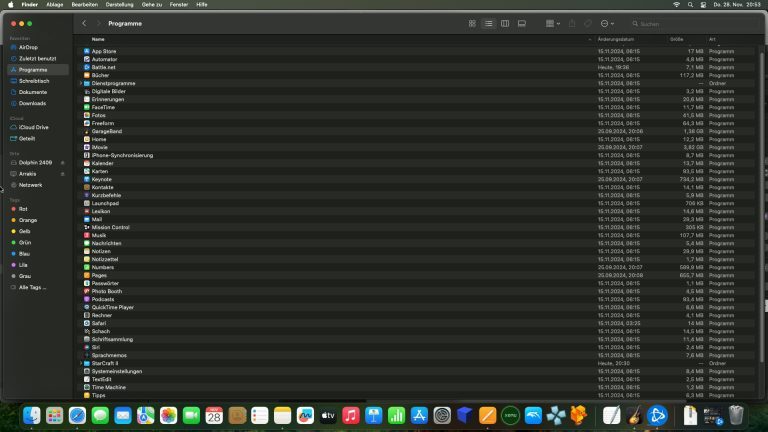Open the Bearbeiten menu
This screenshot has width=768, height=432.
84,4
